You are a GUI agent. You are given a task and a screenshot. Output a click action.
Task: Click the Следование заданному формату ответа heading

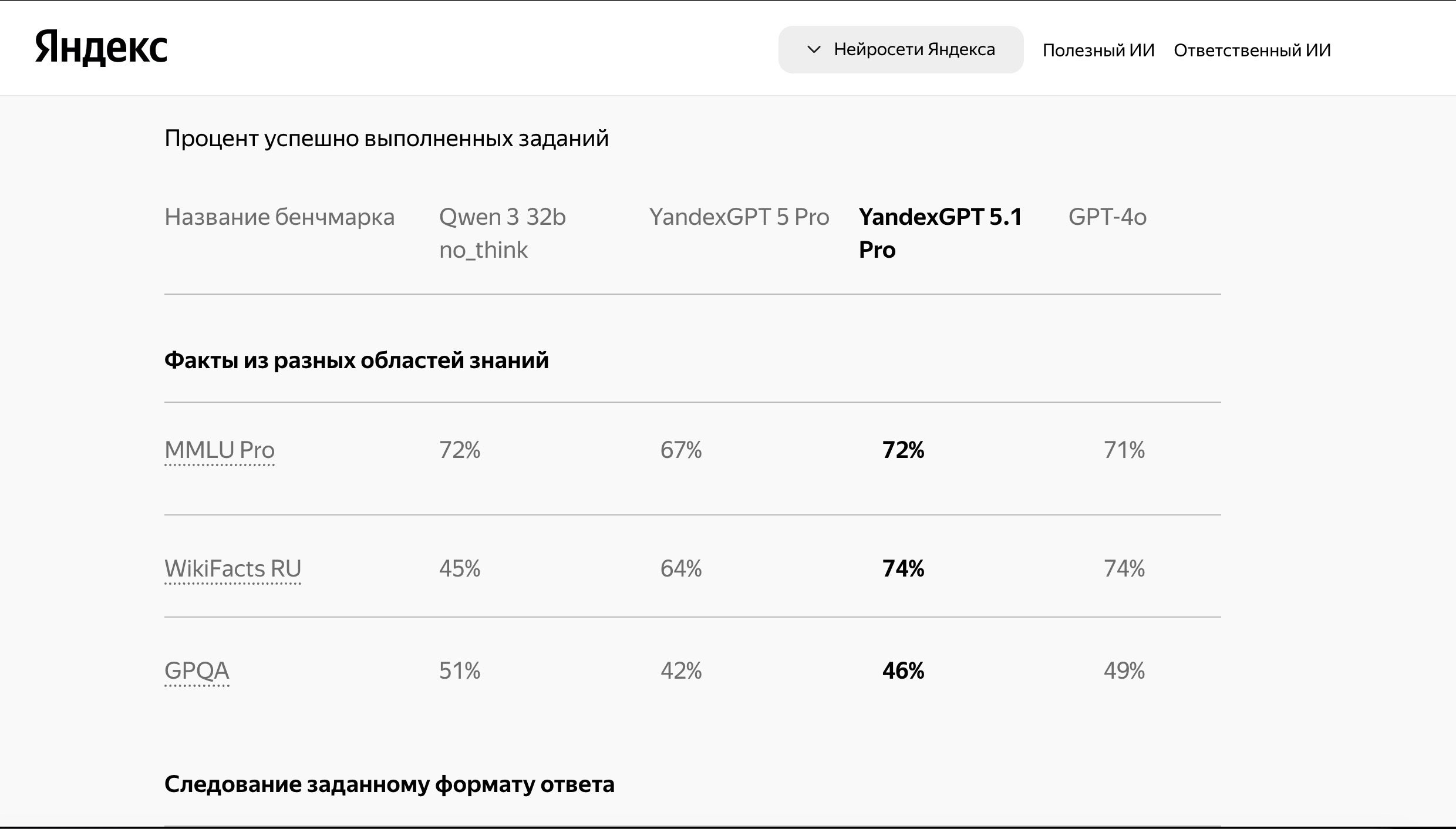pyautogui.click(x=389, y=784)
